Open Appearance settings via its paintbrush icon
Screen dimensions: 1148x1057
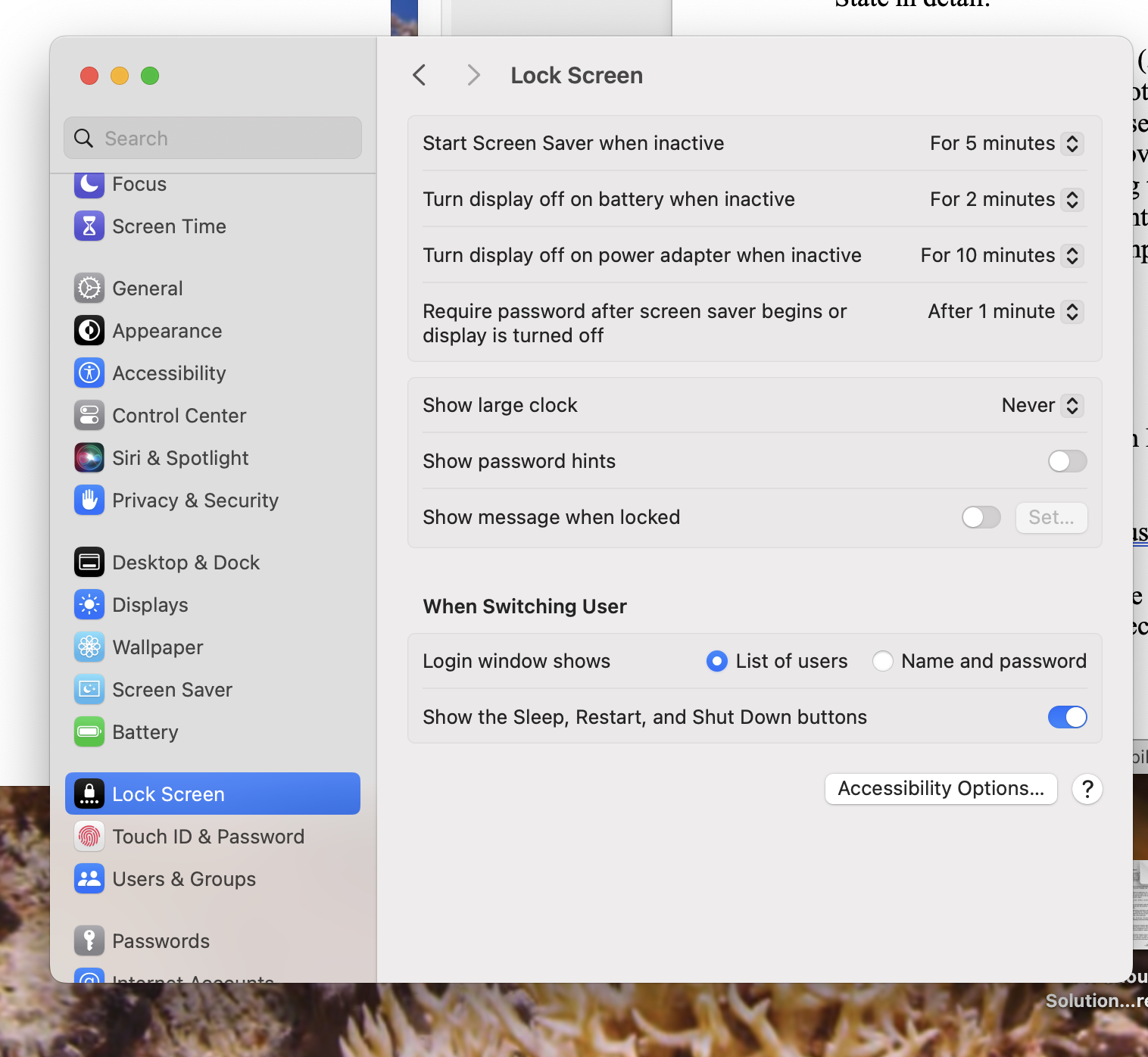coord(89,330)
